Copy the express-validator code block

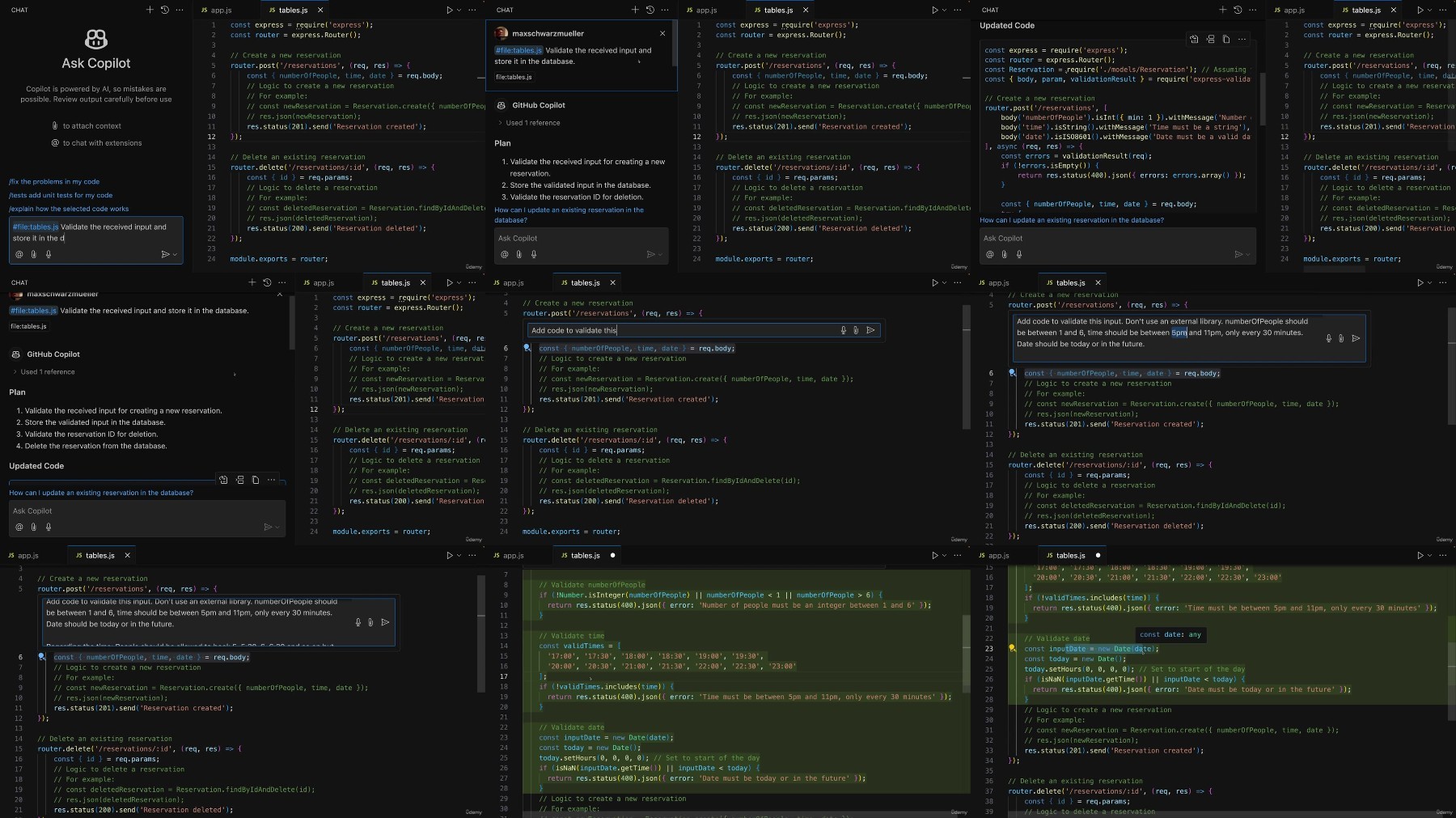click(x=1226, y=39)
